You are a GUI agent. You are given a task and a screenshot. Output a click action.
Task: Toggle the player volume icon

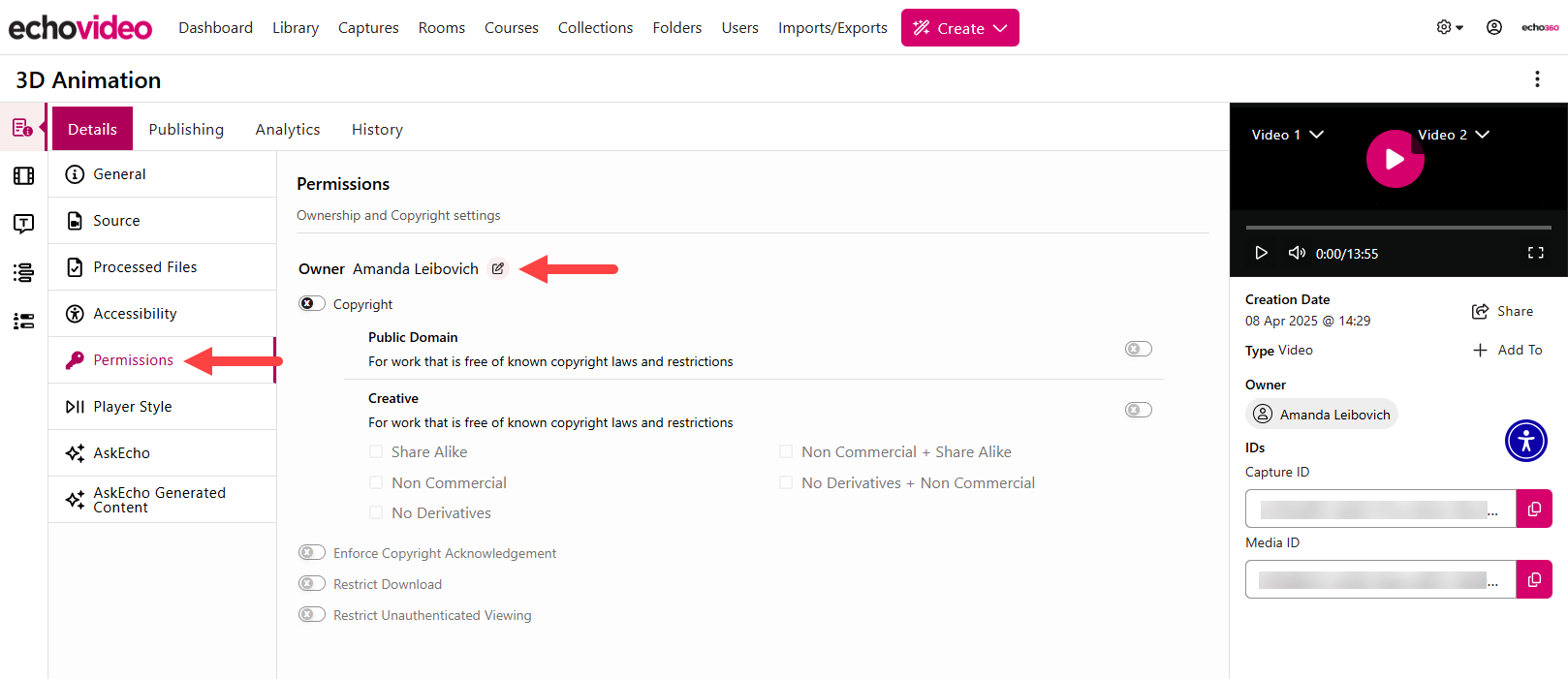coord(1297,253)
